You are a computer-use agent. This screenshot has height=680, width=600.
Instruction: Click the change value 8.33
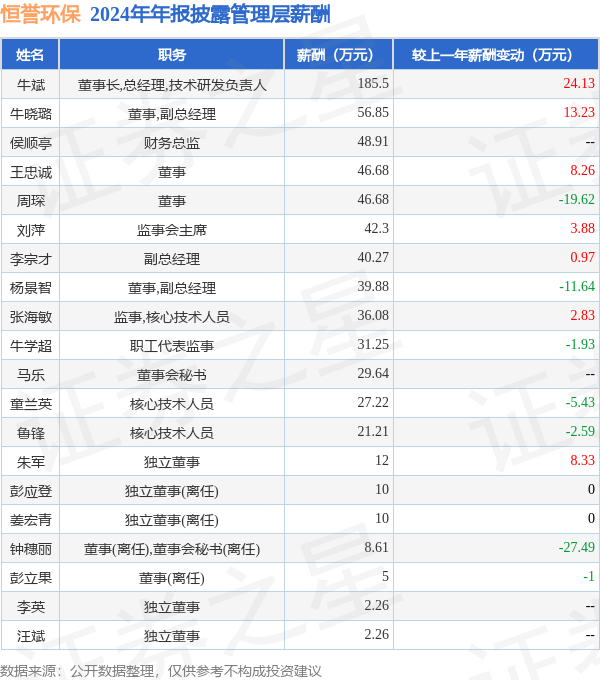pyautogui.click(x=582, y=461)
